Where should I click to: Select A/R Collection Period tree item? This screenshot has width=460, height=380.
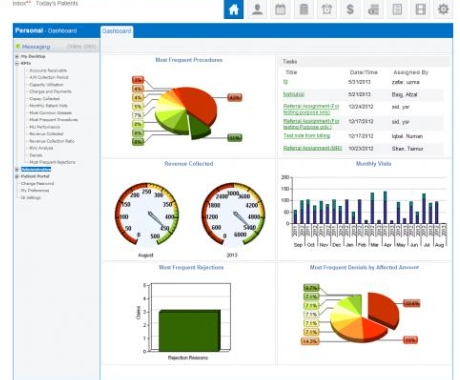coord(49,77)
